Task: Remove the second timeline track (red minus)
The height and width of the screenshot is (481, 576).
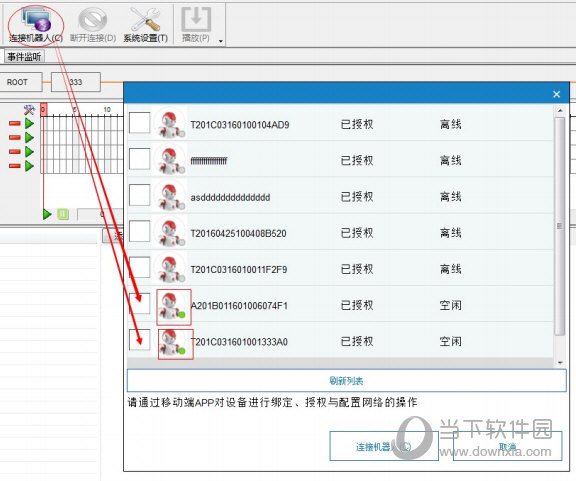Action: click(15, 137)
